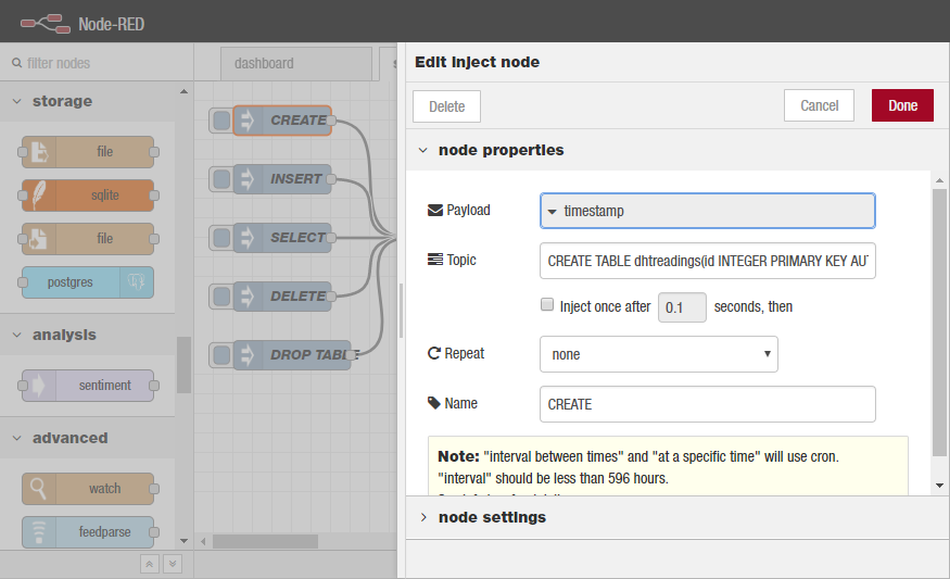
Task: Click the Name field containing CREATE
Action: (x=707, y=404)
